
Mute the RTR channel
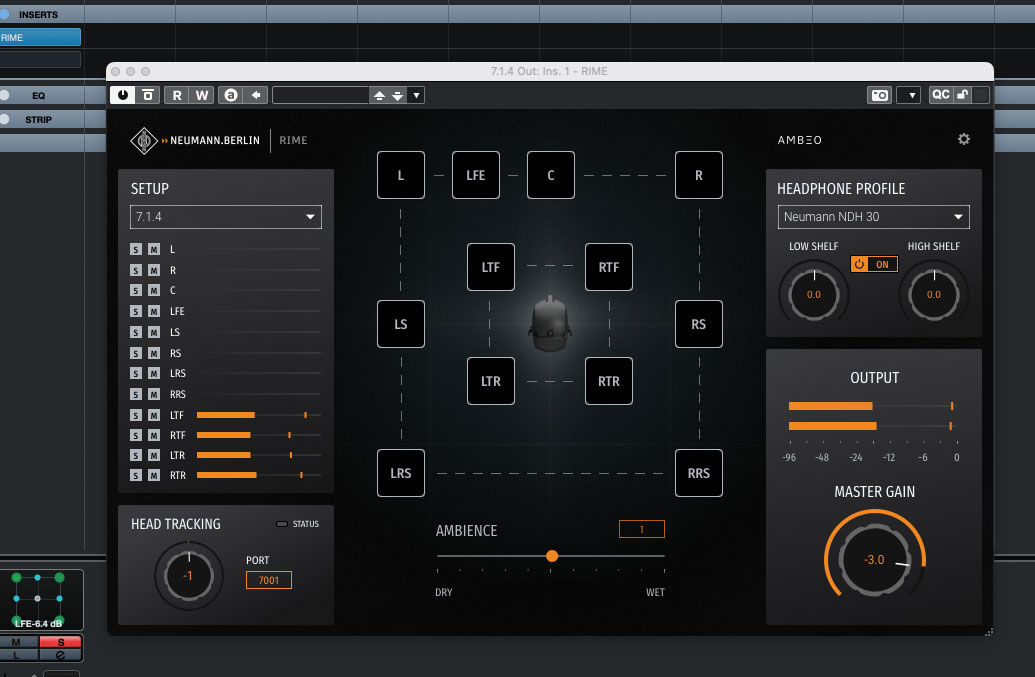pos(154,476)
